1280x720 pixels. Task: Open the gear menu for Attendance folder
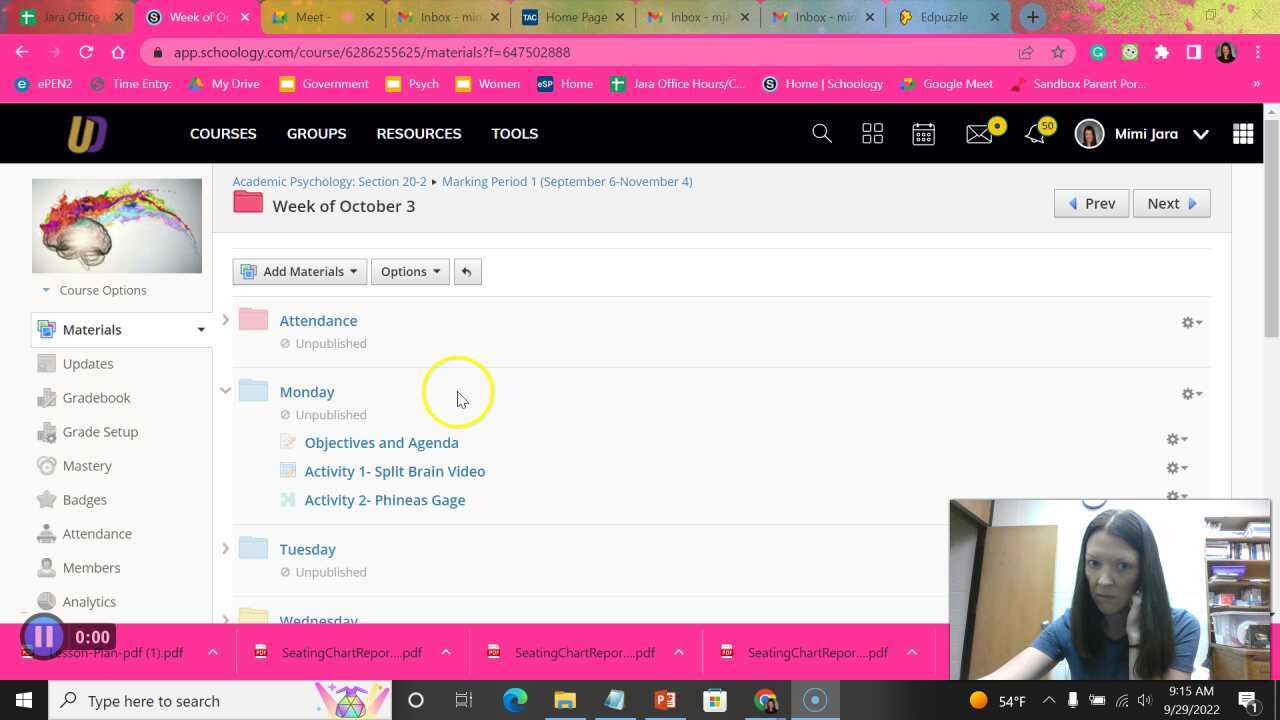click(x=1191, y=323)
